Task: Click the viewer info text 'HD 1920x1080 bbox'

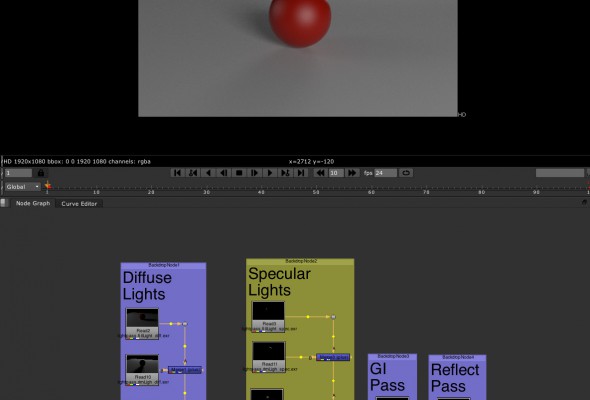Action: pyautogui.click(x=33, y=161)
